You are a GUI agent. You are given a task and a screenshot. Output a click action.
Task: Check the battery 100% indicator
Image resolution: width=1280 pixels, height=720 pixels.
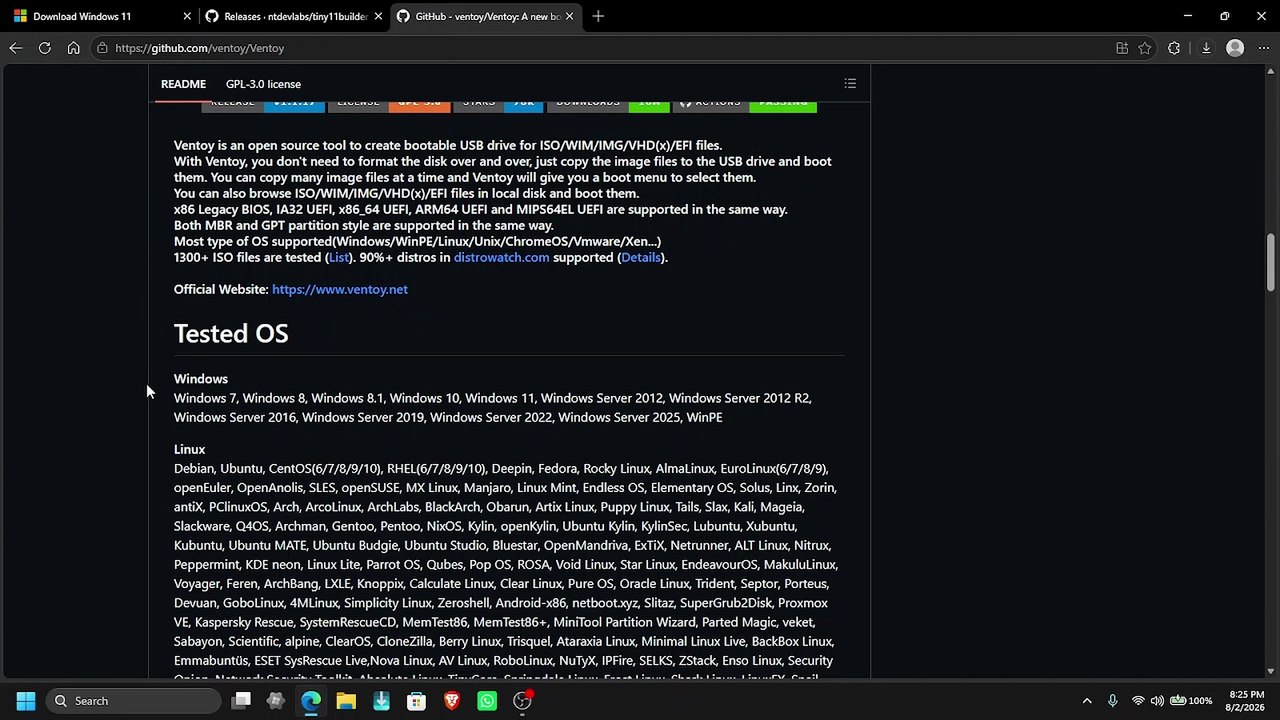(1191, 701)
